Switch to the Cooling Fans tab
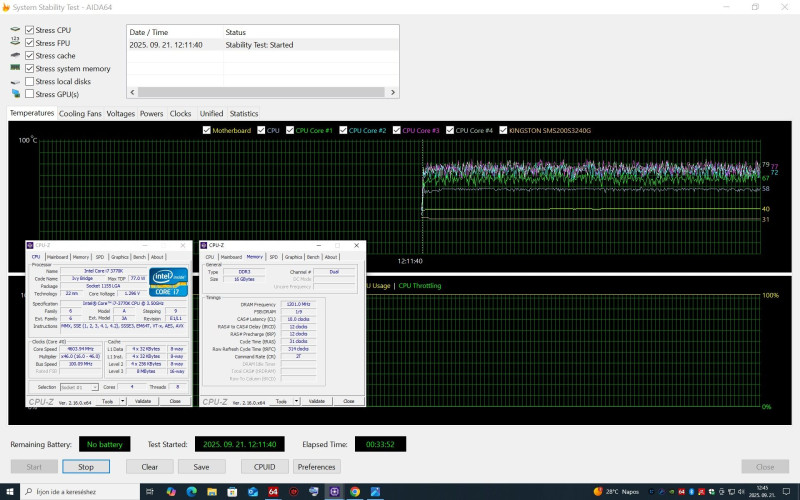 pos(80,113)
